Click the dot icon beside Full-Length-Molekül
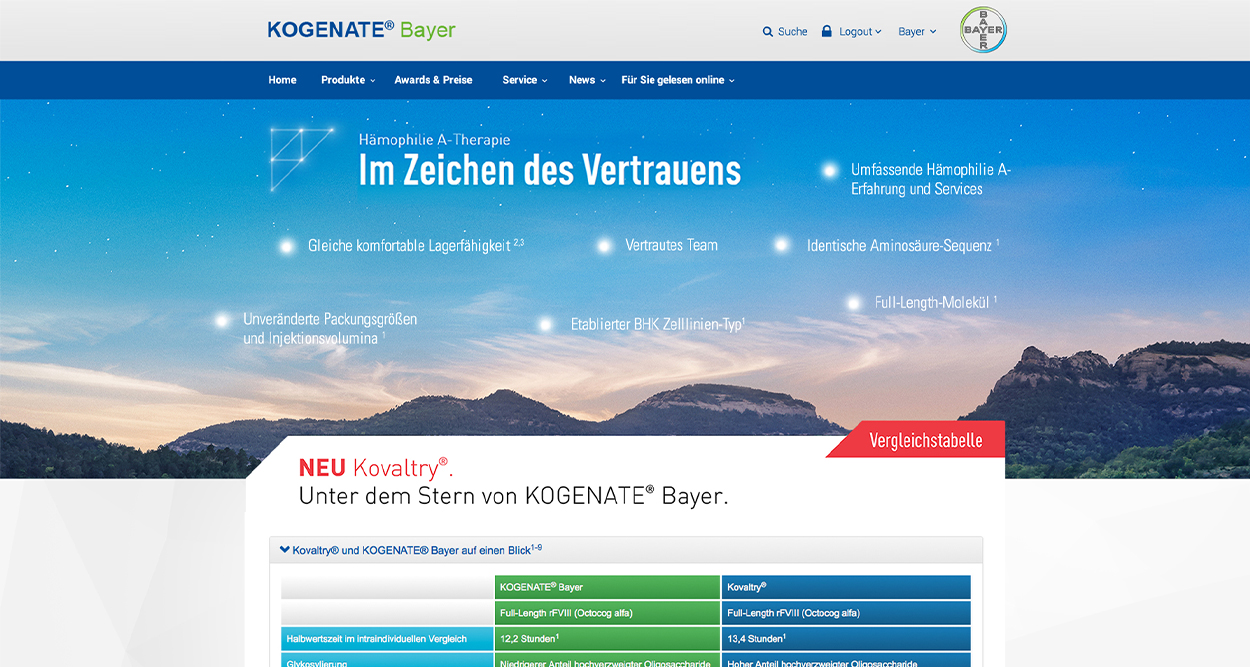The height and width of the screenshot is (667, 1250). click(x=853, y=301)
